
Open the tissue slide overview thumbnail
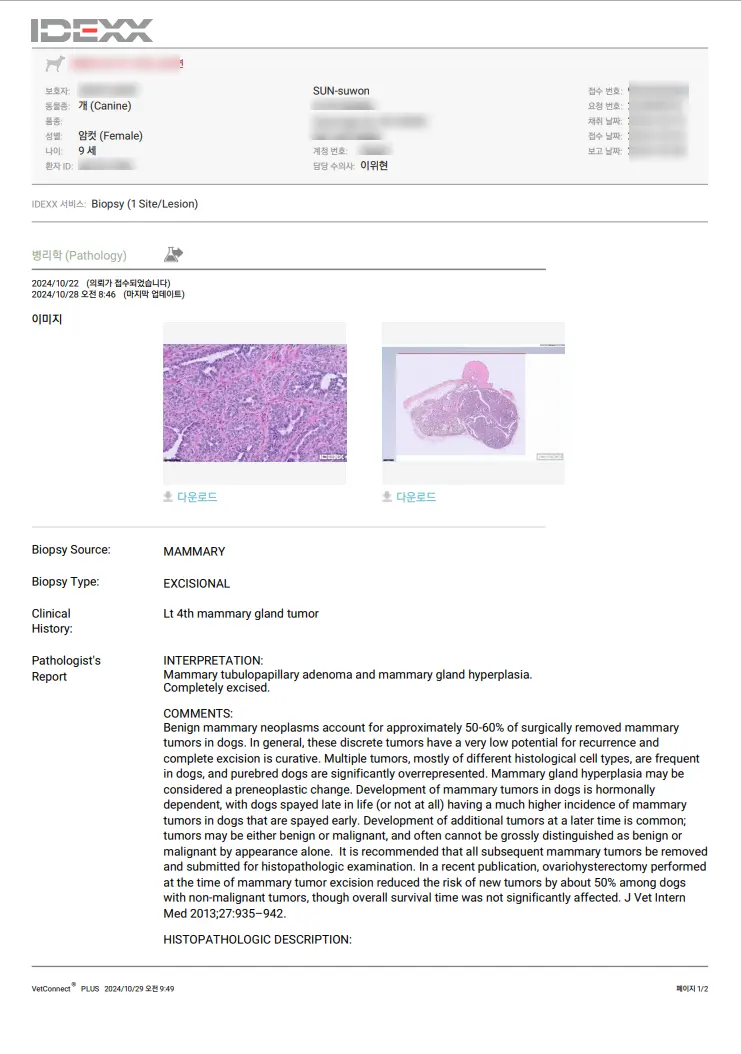coord(473,403)
